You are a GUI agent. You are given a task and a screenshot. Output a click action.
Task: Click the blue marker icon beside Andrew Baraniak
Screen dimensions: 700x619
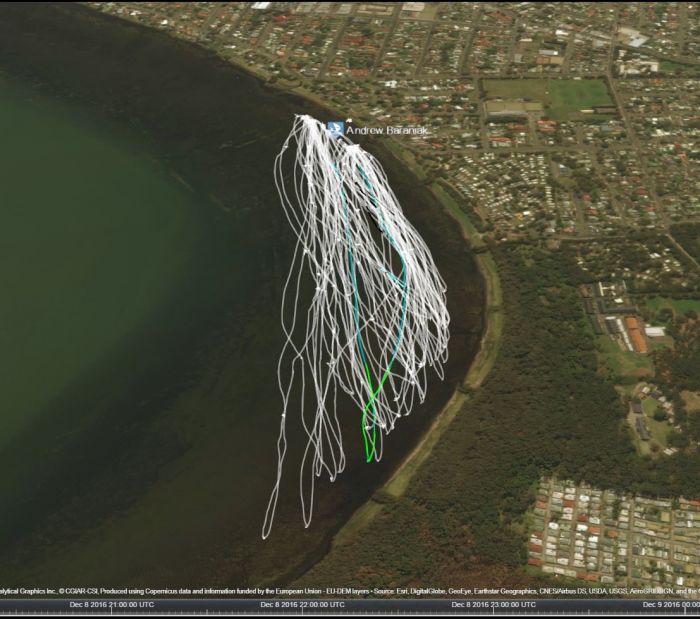click(x=335, y=129)
